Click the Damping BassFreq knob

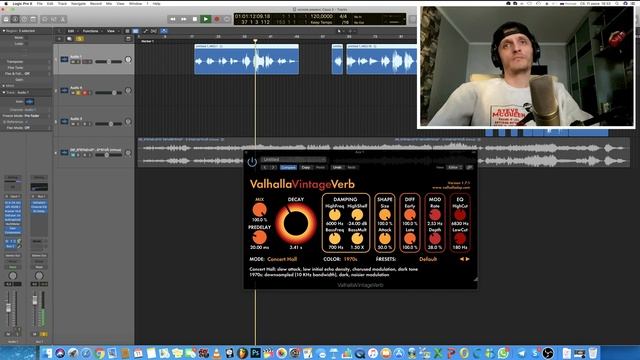pyautogui.click(x=335, y=238)
